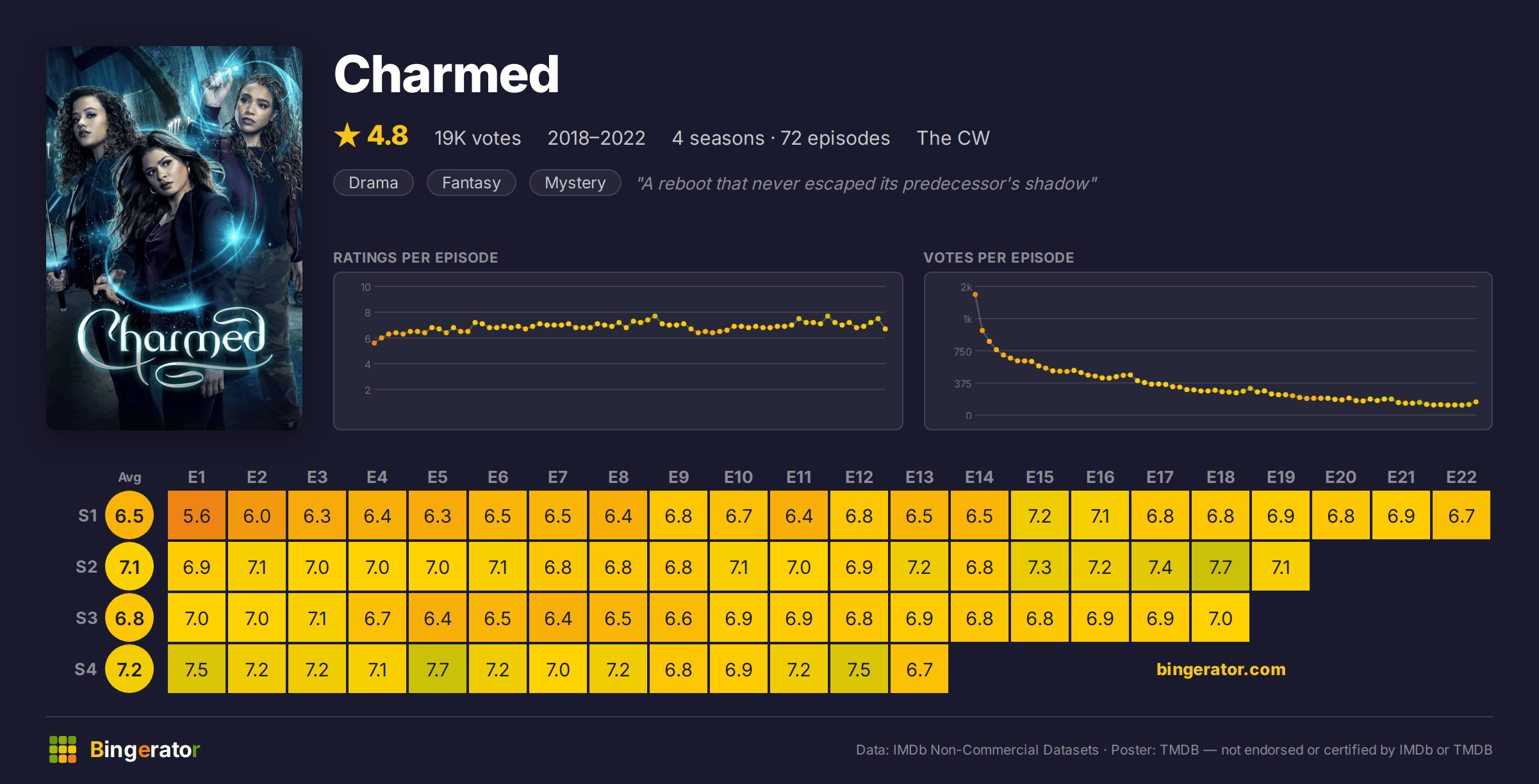Open the bingerator.com link
Screen dimensions: 1539x784
click(1221, 669)
